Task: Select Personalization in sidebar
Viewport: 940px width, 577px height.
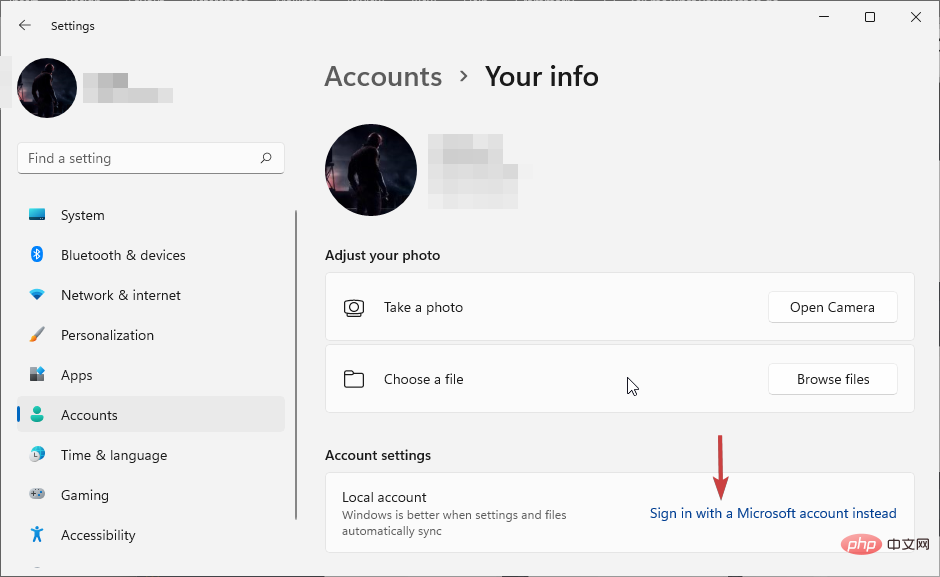Action: click(151, 335)
